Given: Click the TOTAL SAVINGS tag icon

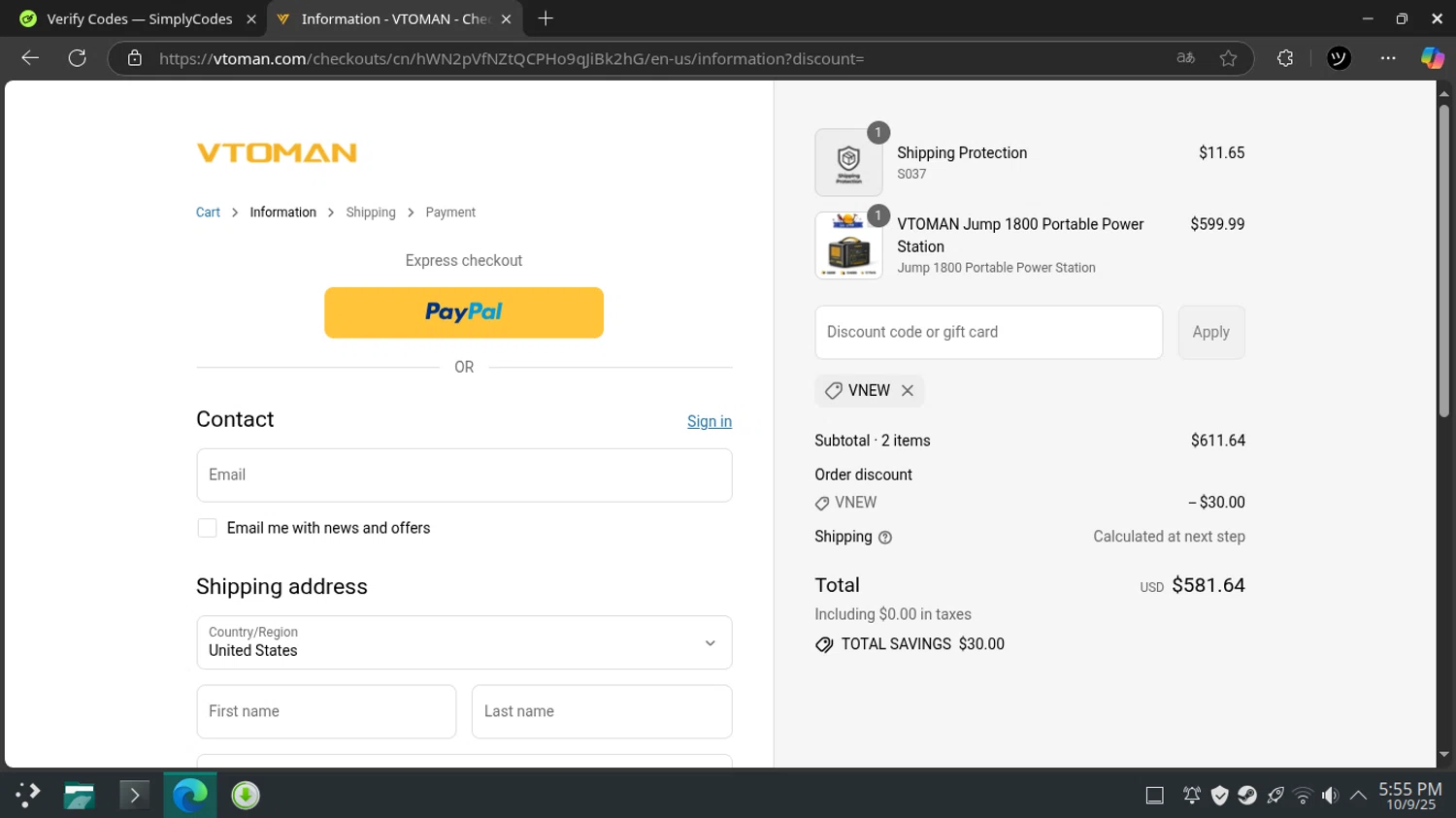Looking at the screenshot, I should pos(824,645).
